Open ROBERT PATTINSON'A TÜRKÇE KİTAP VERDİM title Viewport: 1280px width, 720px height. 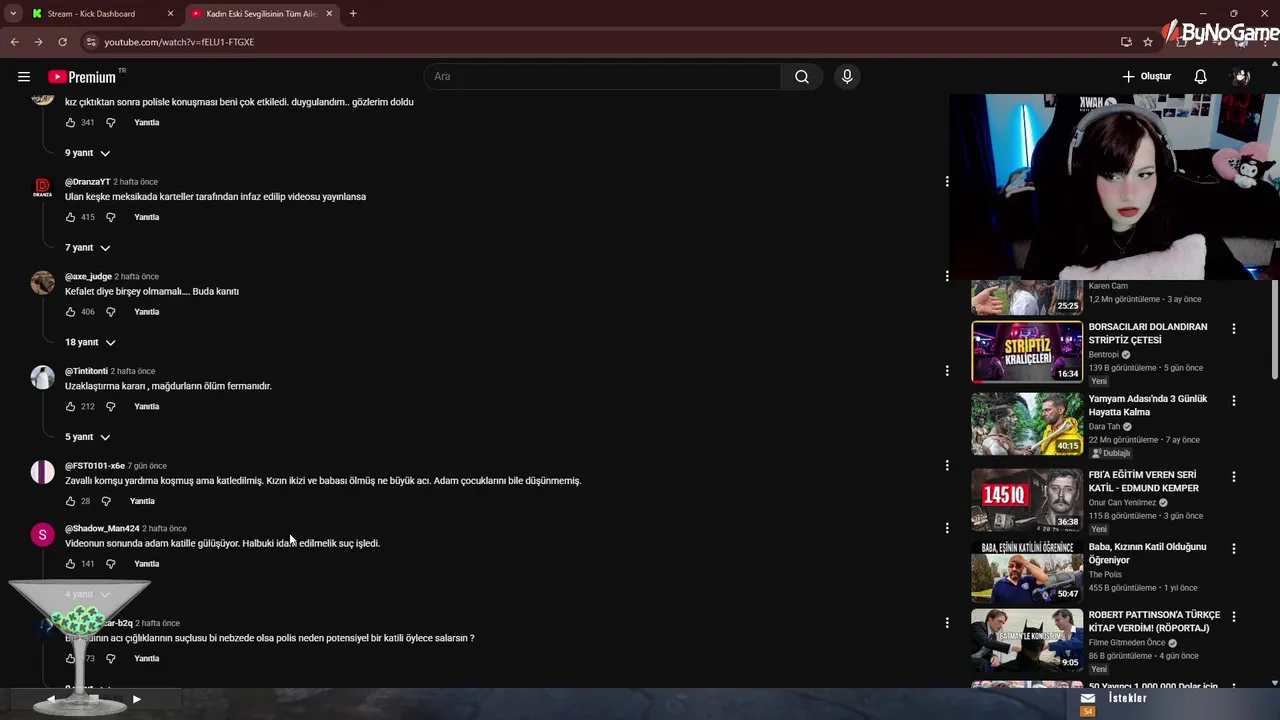[1154, 622]
